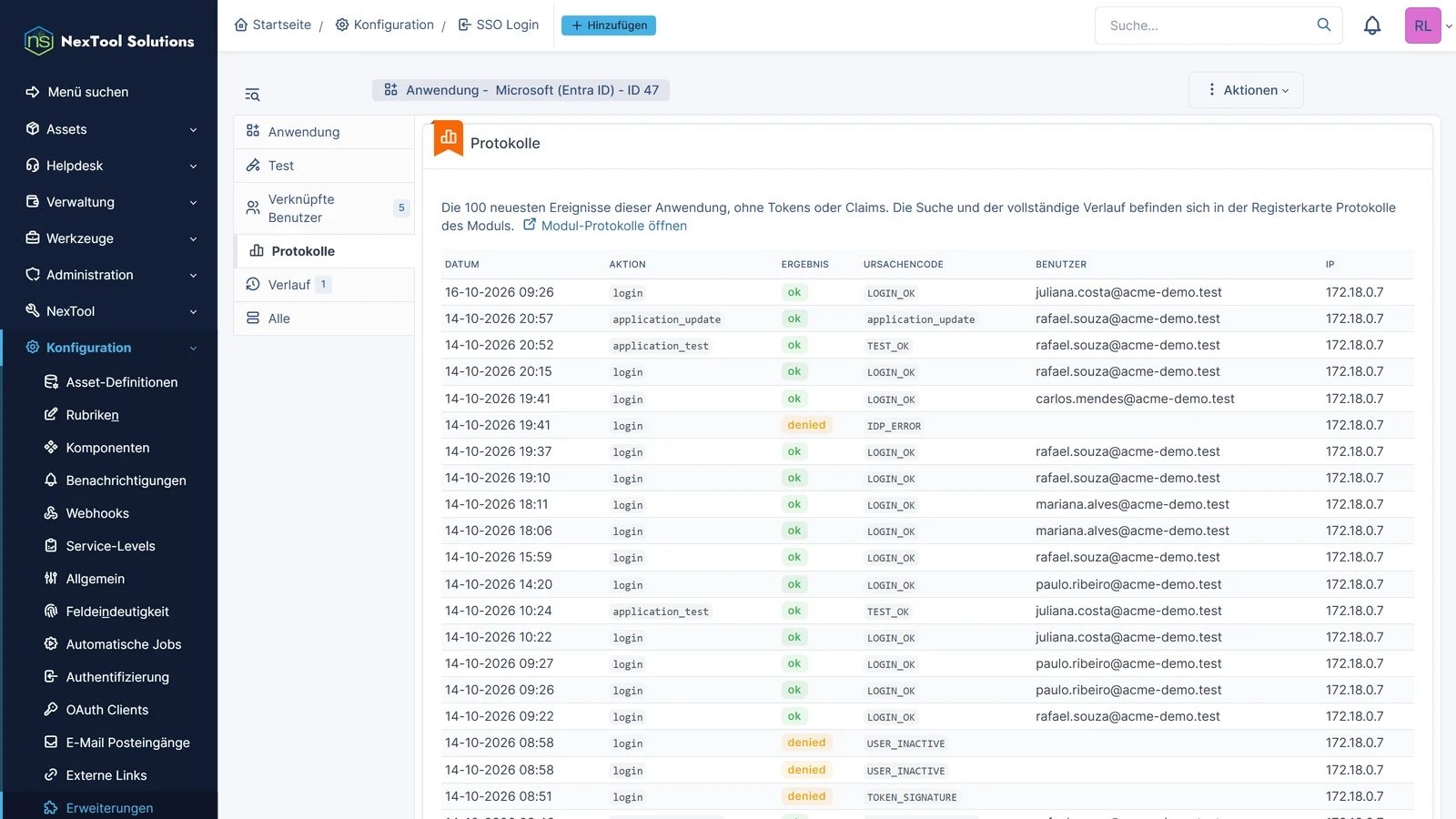Open the Alle tab
Image resolution: width=1456 pixels, height=819 pixels.
pos(324,318)
